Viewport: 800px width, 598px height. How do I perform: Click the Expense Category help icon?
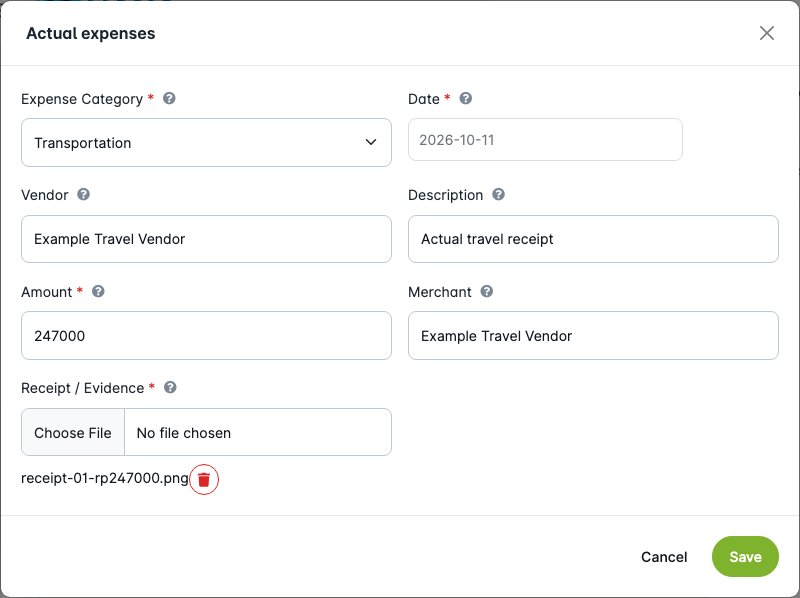pos(169,98)
